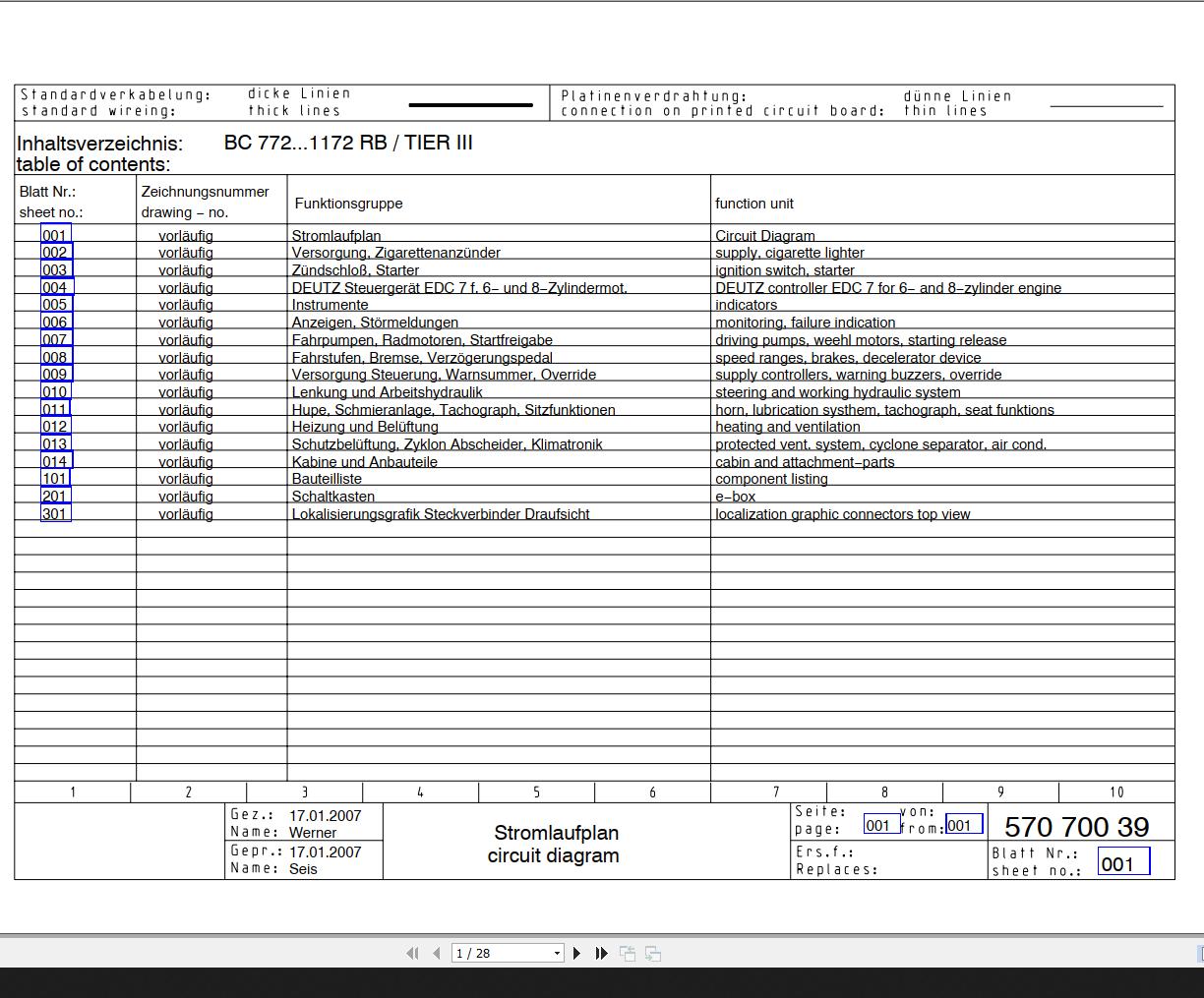
Task: Go to sheet 201 e-box
Action: [x=56, y=497]
